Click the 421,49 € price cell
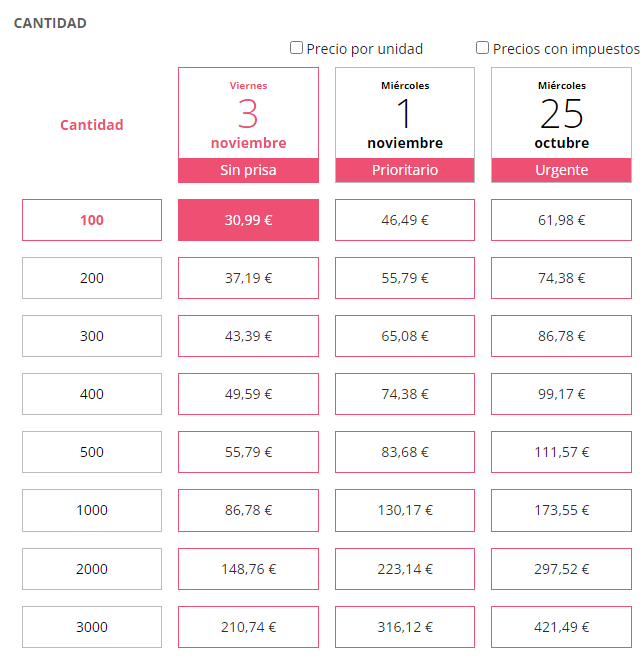This screenshot has height=658, width=640. [x=561, y=627]
